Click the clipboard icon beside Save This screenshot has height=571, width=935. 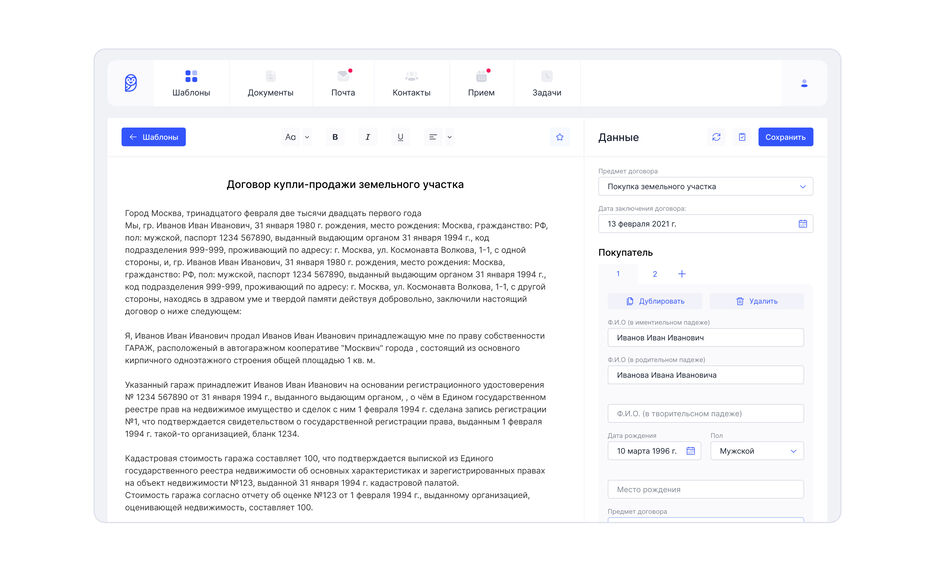(x=742, y=137)
